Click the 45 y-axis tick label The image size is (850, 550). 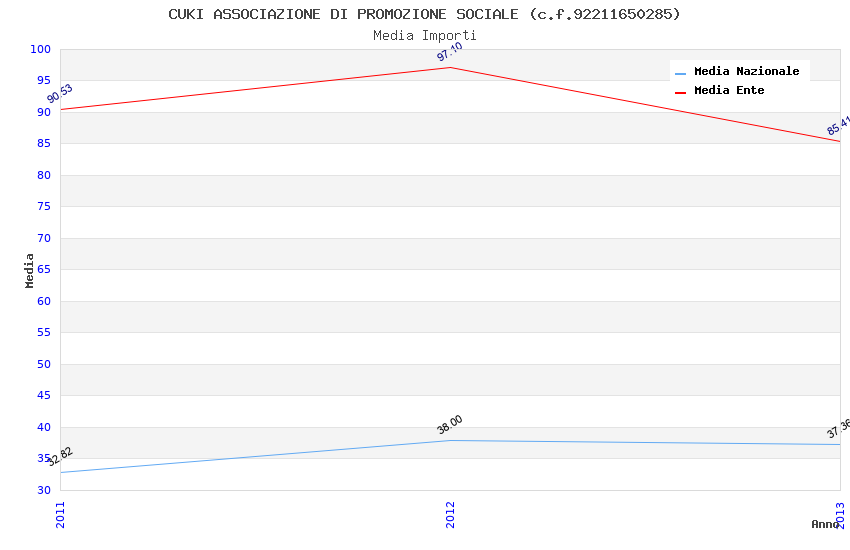(x=43, y=396)
